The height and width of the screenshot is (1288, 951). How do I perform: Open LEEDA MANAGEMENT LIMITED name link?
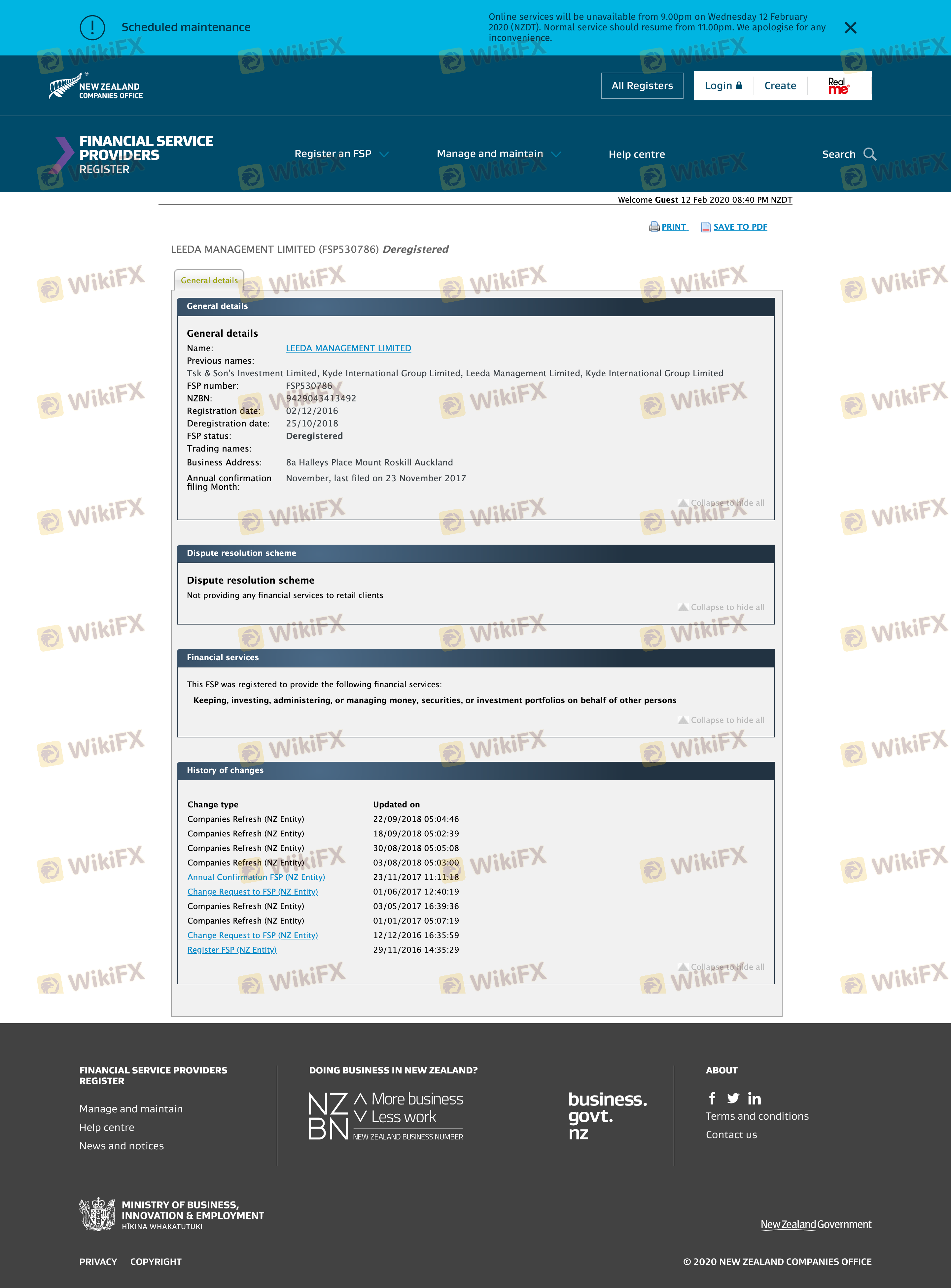pyautogui.click(x=348, y=348)
